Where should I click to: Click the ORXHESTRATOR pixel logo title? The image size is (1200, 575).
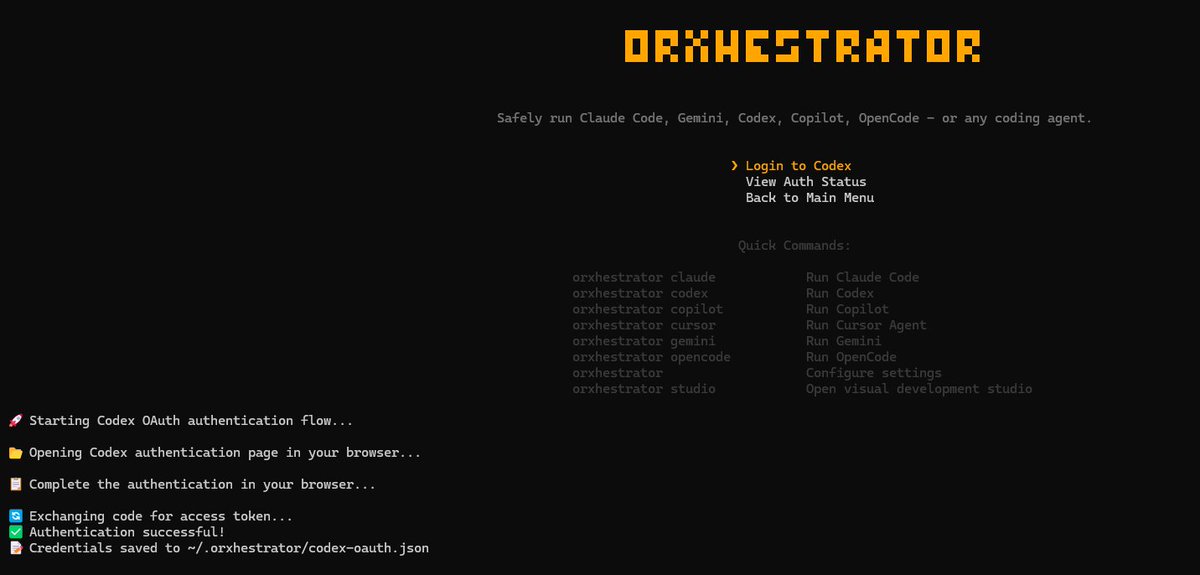802,47
